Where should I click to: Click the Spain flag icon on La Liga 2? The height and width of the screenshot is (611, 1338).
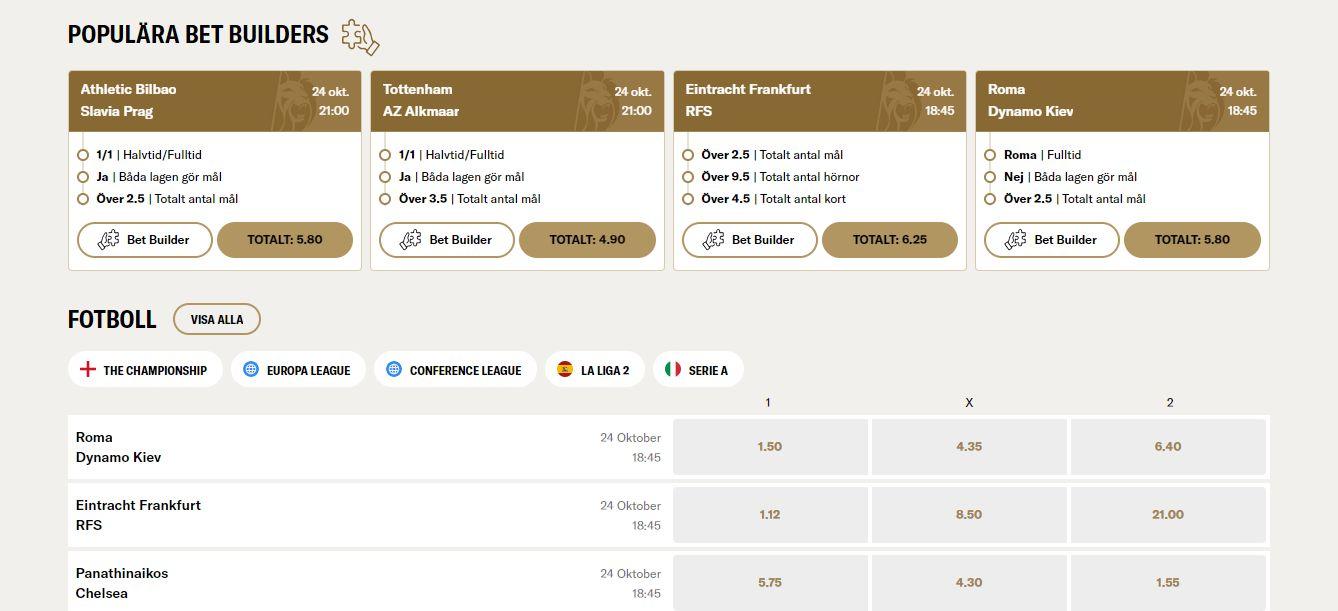pyautogui.click(x=565, y=369)
